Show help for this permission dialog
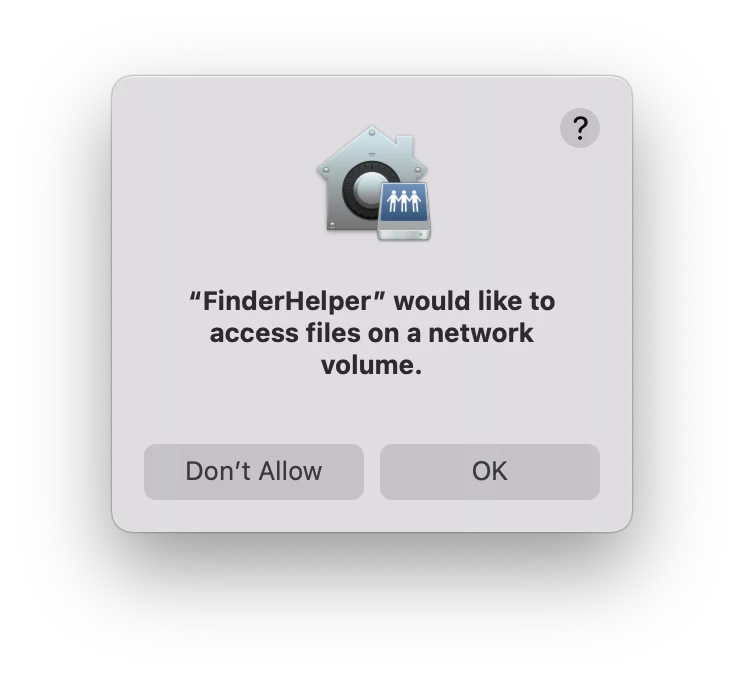744x680 pixels. point(579,128)
